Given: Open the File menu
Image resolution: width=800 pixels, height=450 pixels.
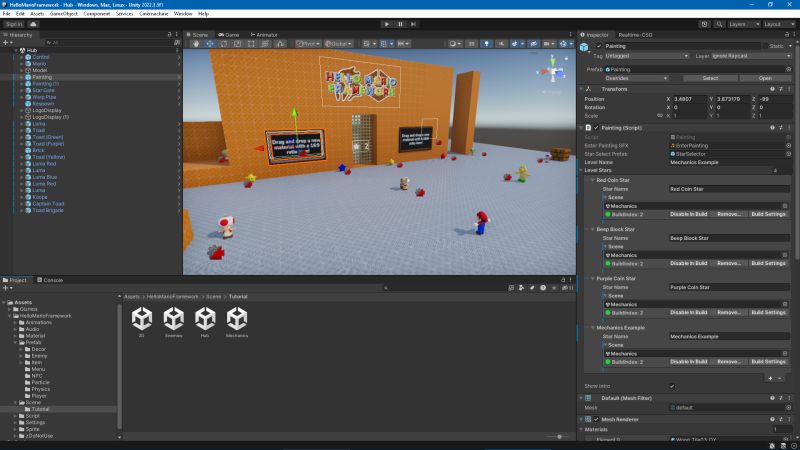Looking at the screenshot, I should (7, 14).
